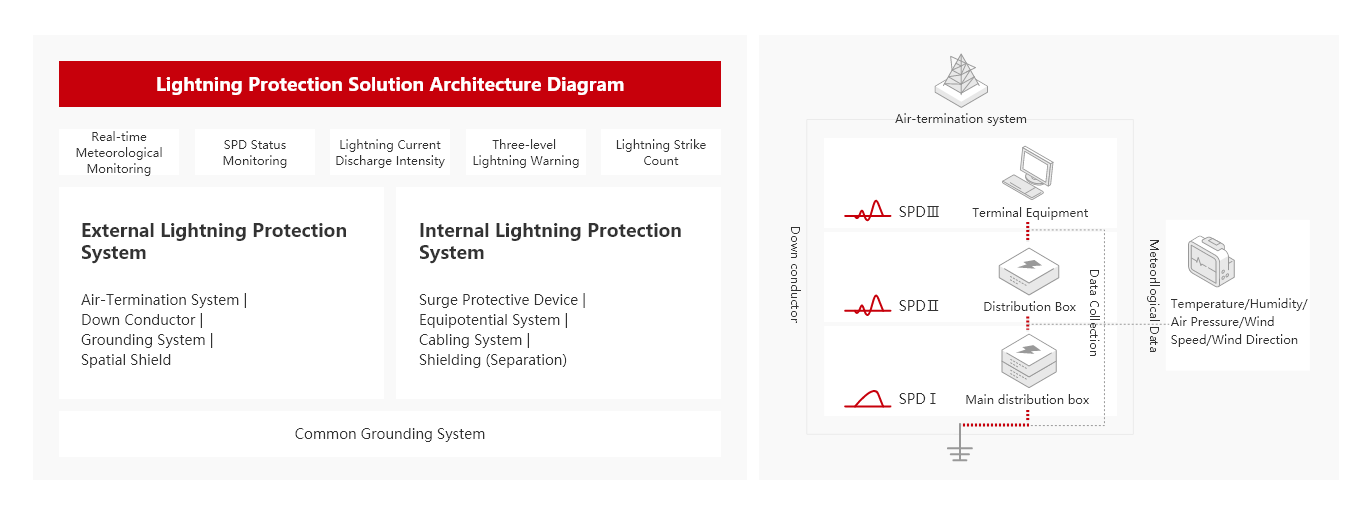Click the SPD II surge waveform icon

pos(867,305)
